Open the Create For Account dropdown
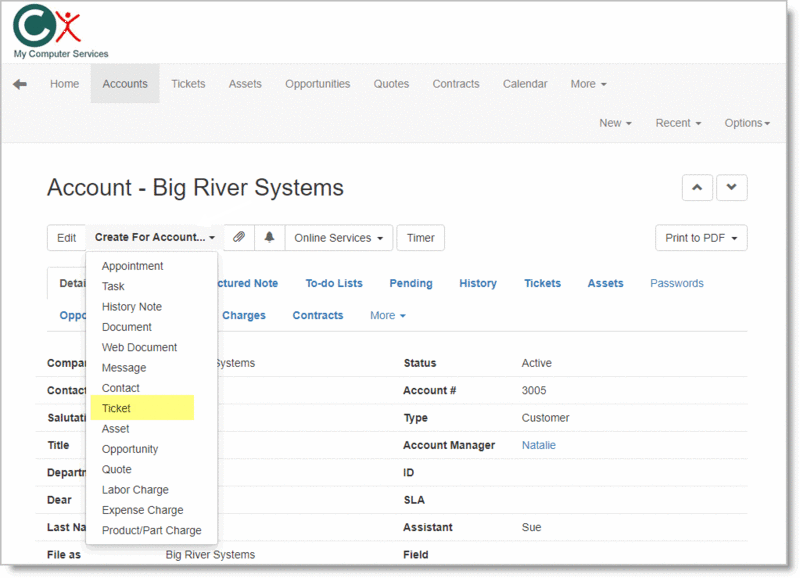 (152, 237)
